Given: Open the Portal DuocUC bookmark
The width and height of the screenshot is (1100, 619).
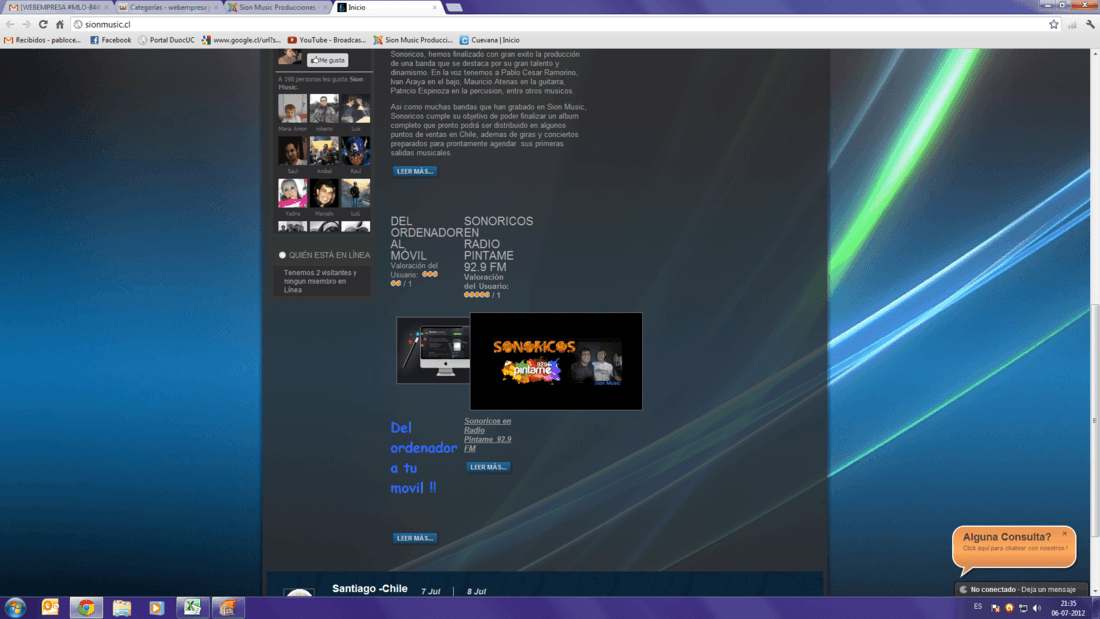Looking at the screenshot, I should 166,40.
